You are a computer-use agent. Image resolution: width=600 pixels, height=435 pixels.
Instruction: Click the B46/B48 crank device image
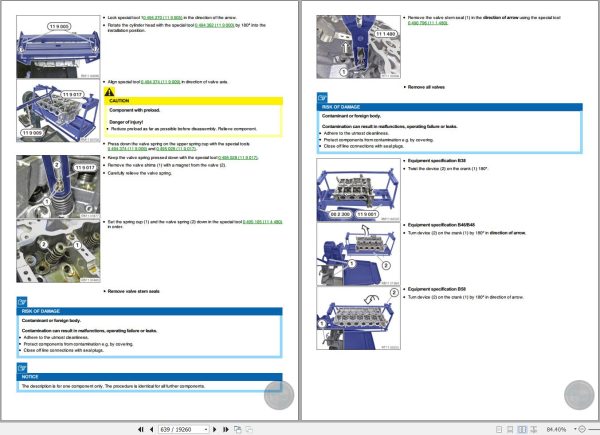[359, 254]
